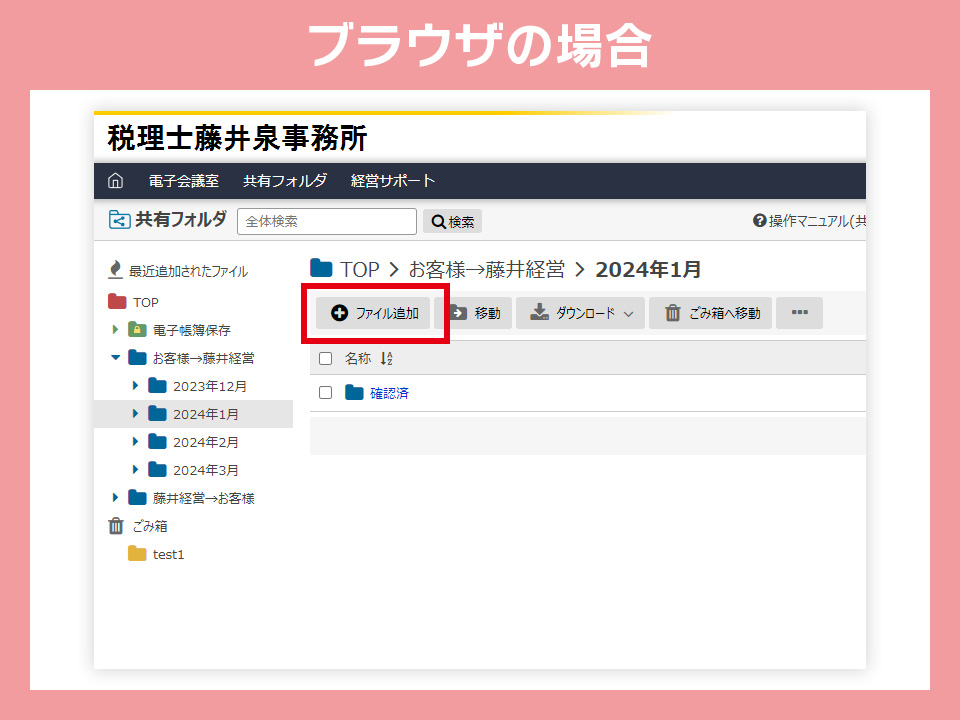Image resolution: width=960 pixels, height=720 pixels.
Task: Open the 経営サポート menu item
Action: pos(393,181)
